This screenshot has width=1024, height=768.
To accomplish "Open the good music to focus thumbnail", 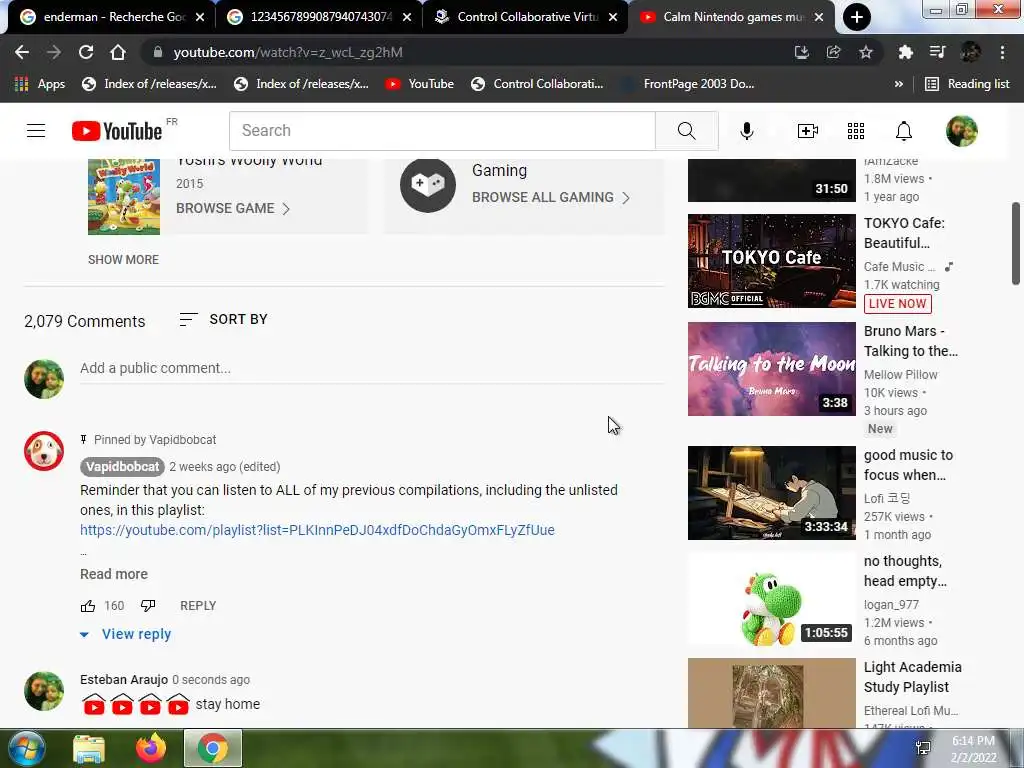I will point(771,493).
